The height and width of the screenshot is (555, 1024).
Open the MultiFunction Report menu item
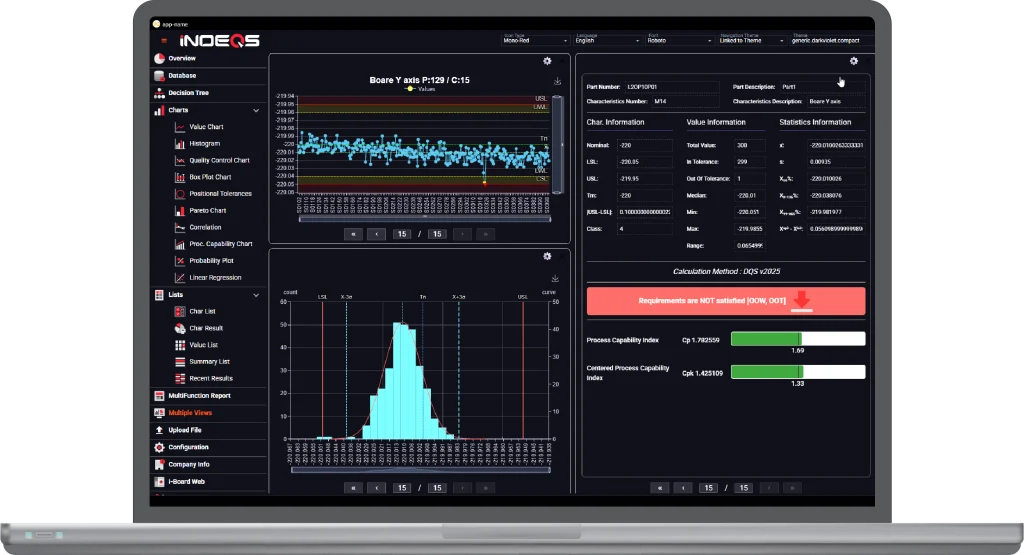coord(199,396)
